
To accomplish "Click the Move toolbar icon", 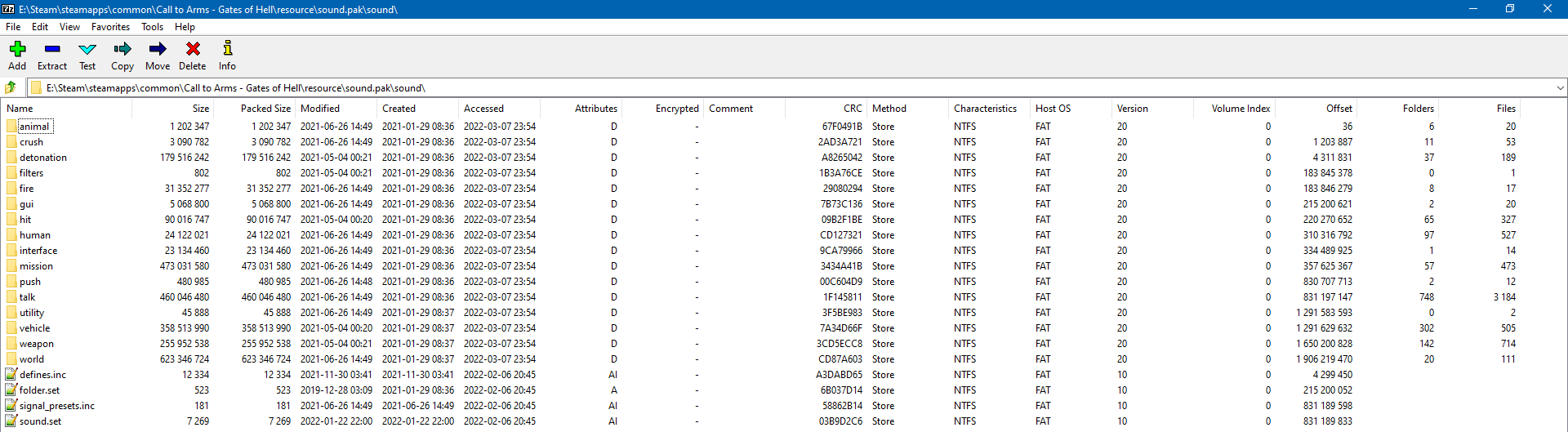I will point(158,49).
